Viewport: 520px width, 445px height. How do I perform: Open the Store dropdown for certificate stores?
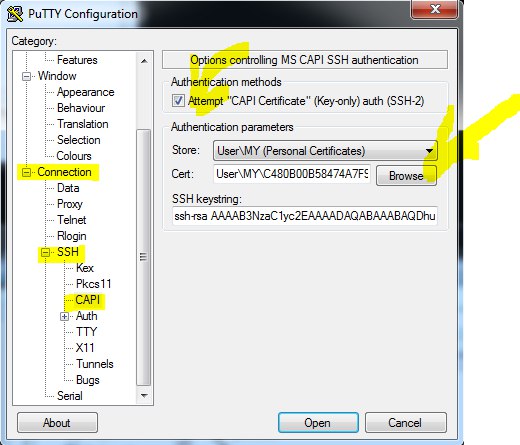(325, 151)
